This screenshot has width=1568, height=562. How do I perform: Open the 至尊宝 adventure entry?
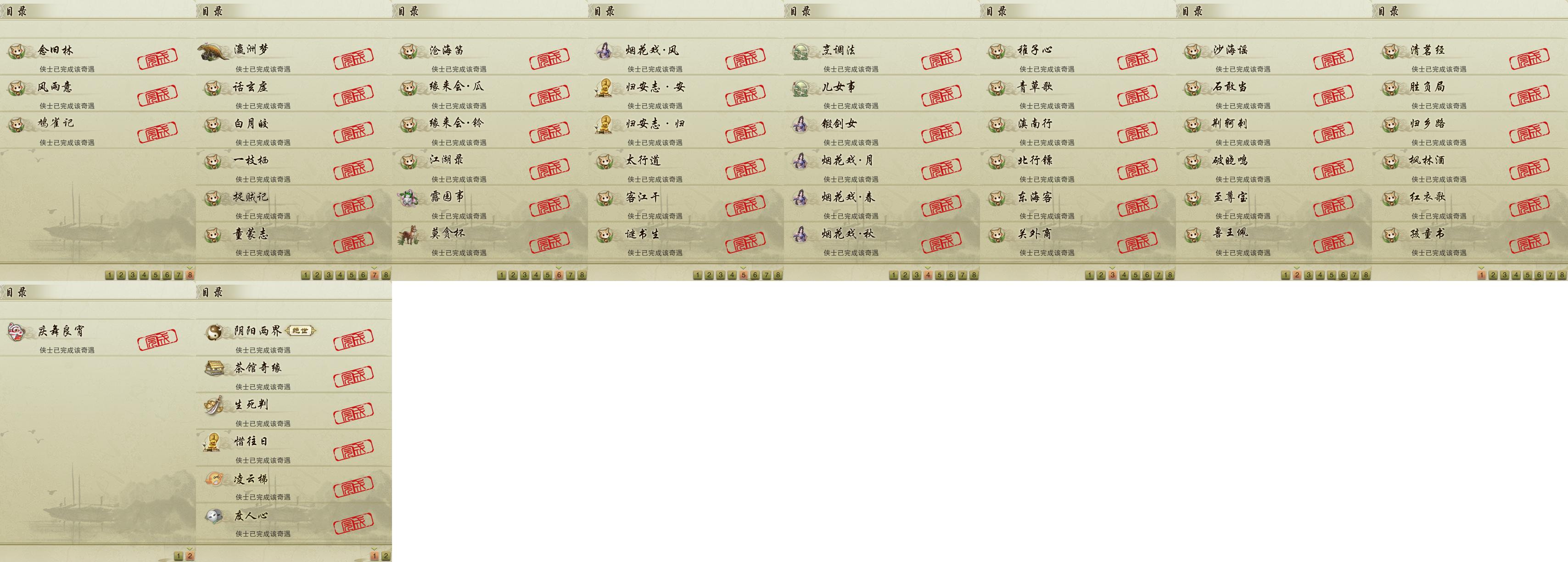1274,204
